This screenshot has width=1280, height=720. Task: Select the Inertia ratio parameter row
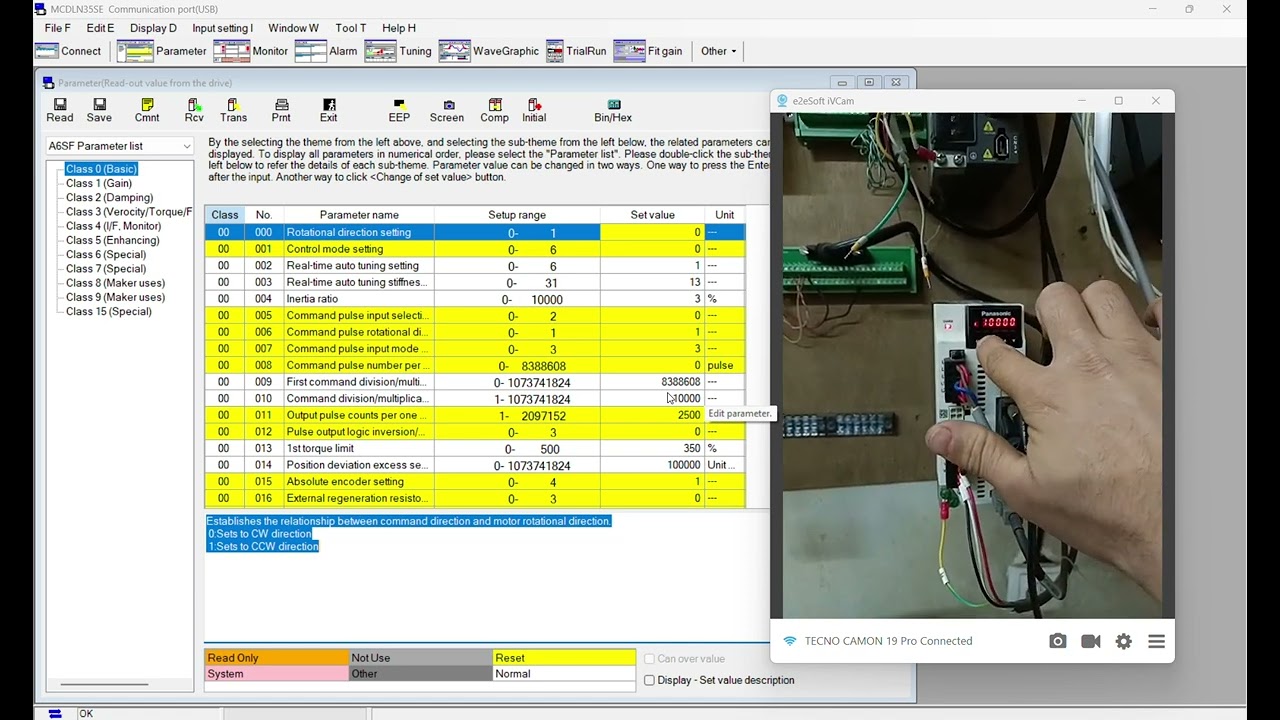tap(474, 299)
